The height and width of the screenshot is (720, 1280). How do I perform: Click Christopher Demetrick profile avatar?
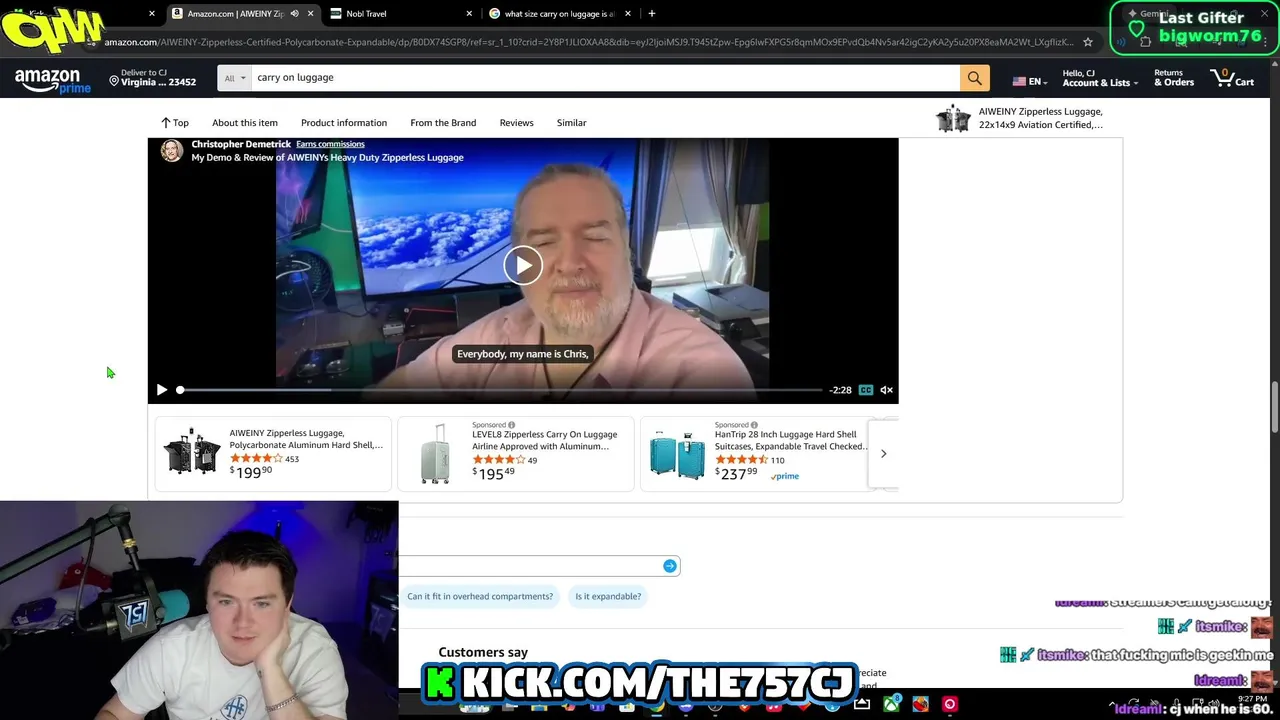[172, 151]
